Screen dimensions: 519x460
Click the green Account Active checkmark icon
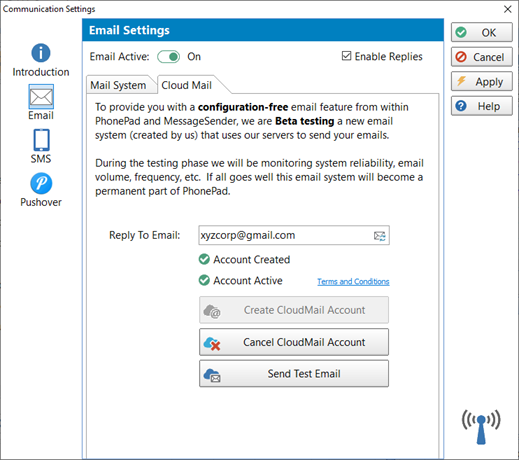(204, 280)
